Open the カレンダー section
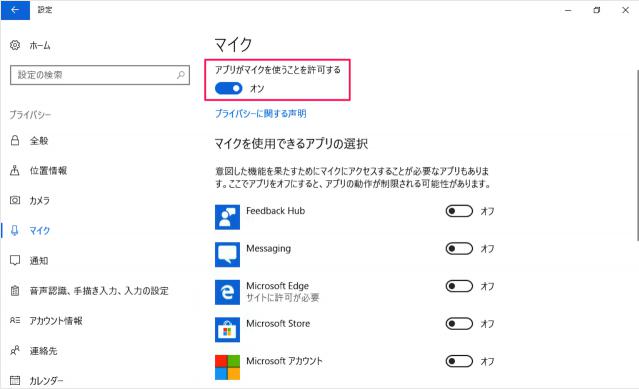The width and height of the screenshot is (639, 389). (x=46, y=381)
